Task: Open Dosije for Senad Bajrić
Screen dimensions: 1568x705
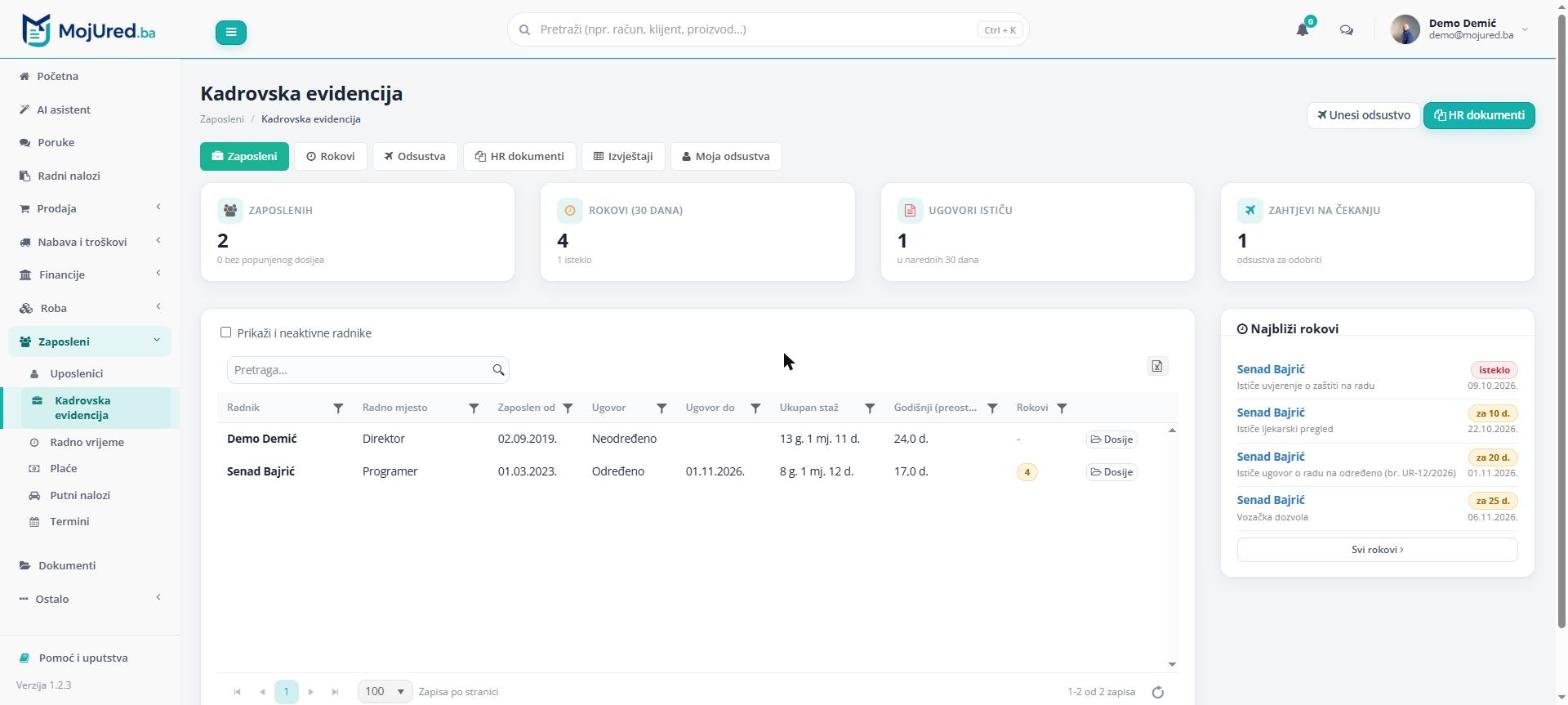Action: tap(1111, 472)
